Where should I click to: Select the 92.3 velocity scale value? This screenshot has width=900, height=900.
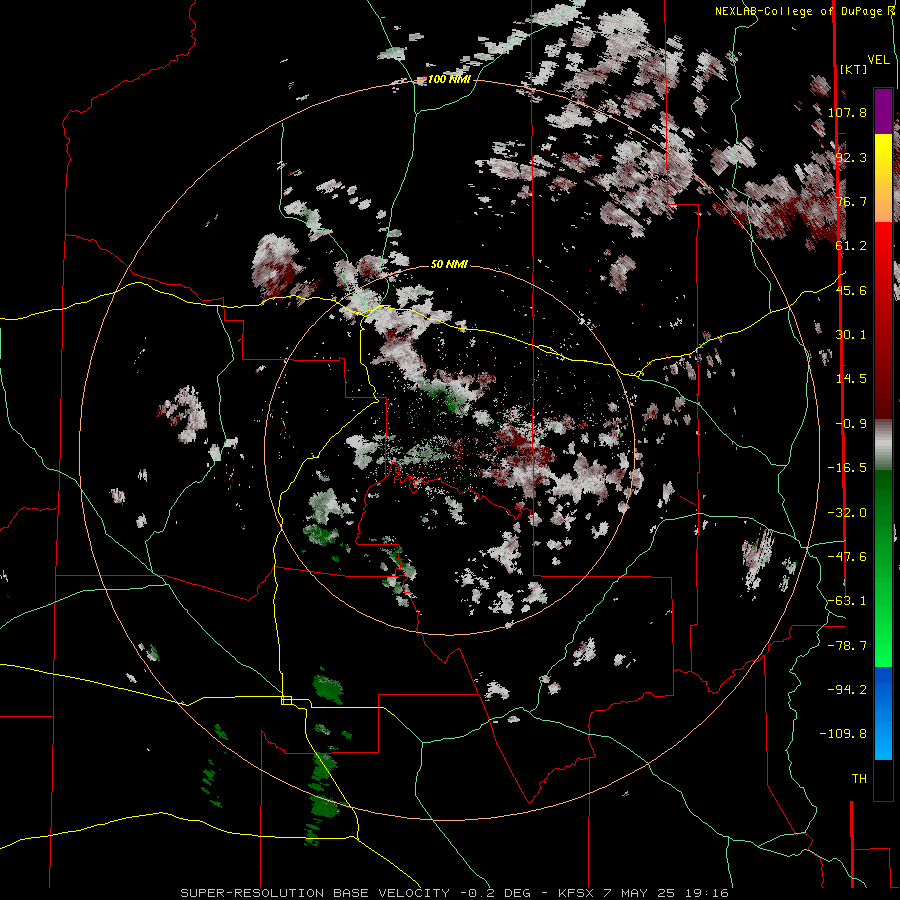[x=850, y=157]
